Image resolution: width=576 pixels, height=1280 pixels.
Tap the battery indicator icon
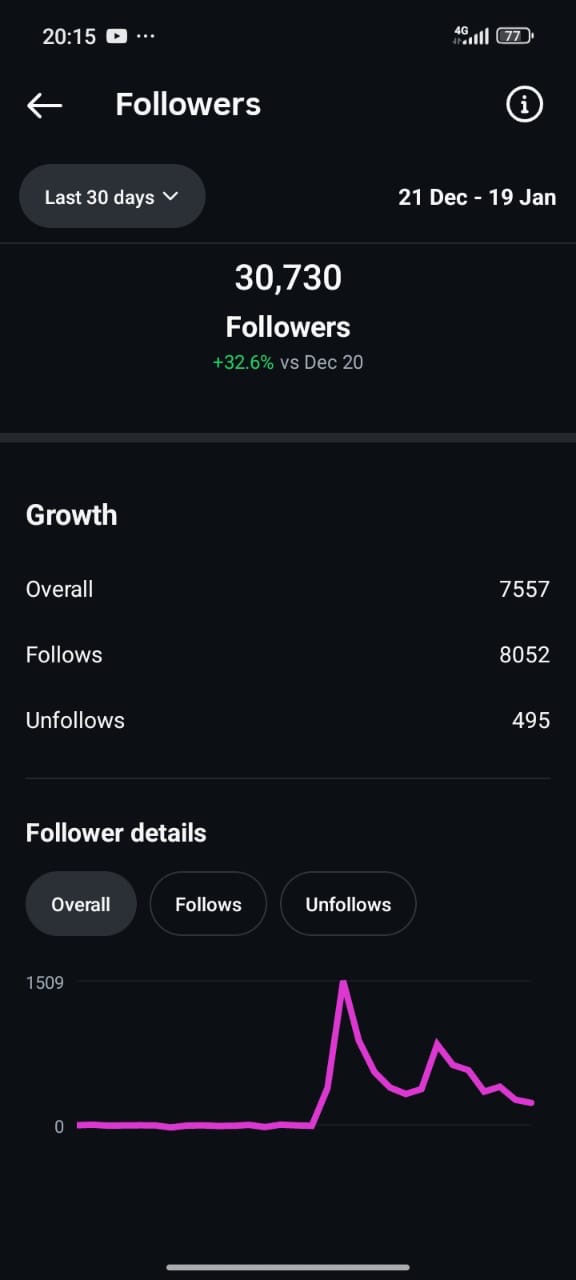pos(516,36)
